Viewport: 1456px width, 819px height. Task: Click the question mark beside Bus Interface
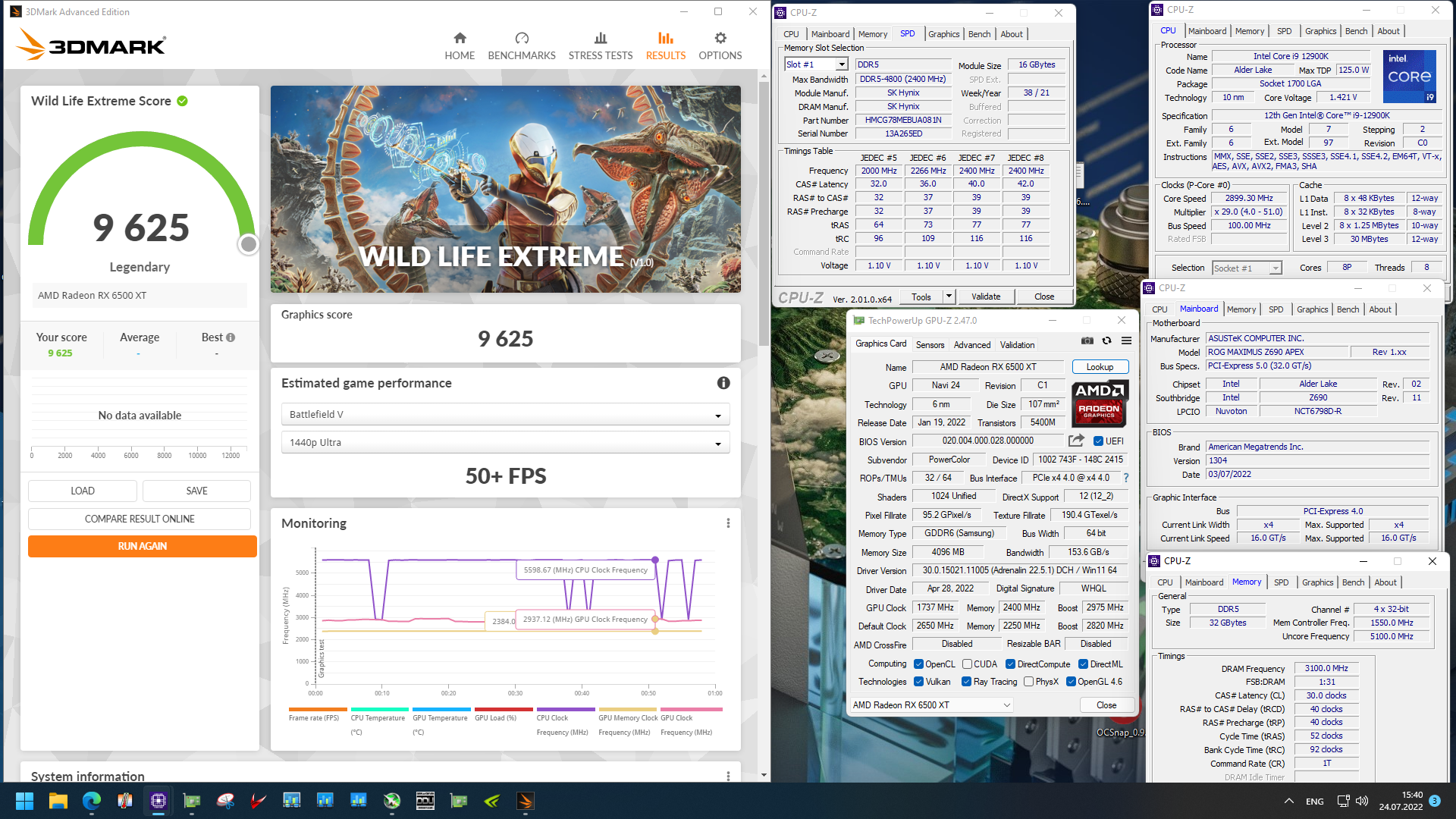coord(1126,478)
